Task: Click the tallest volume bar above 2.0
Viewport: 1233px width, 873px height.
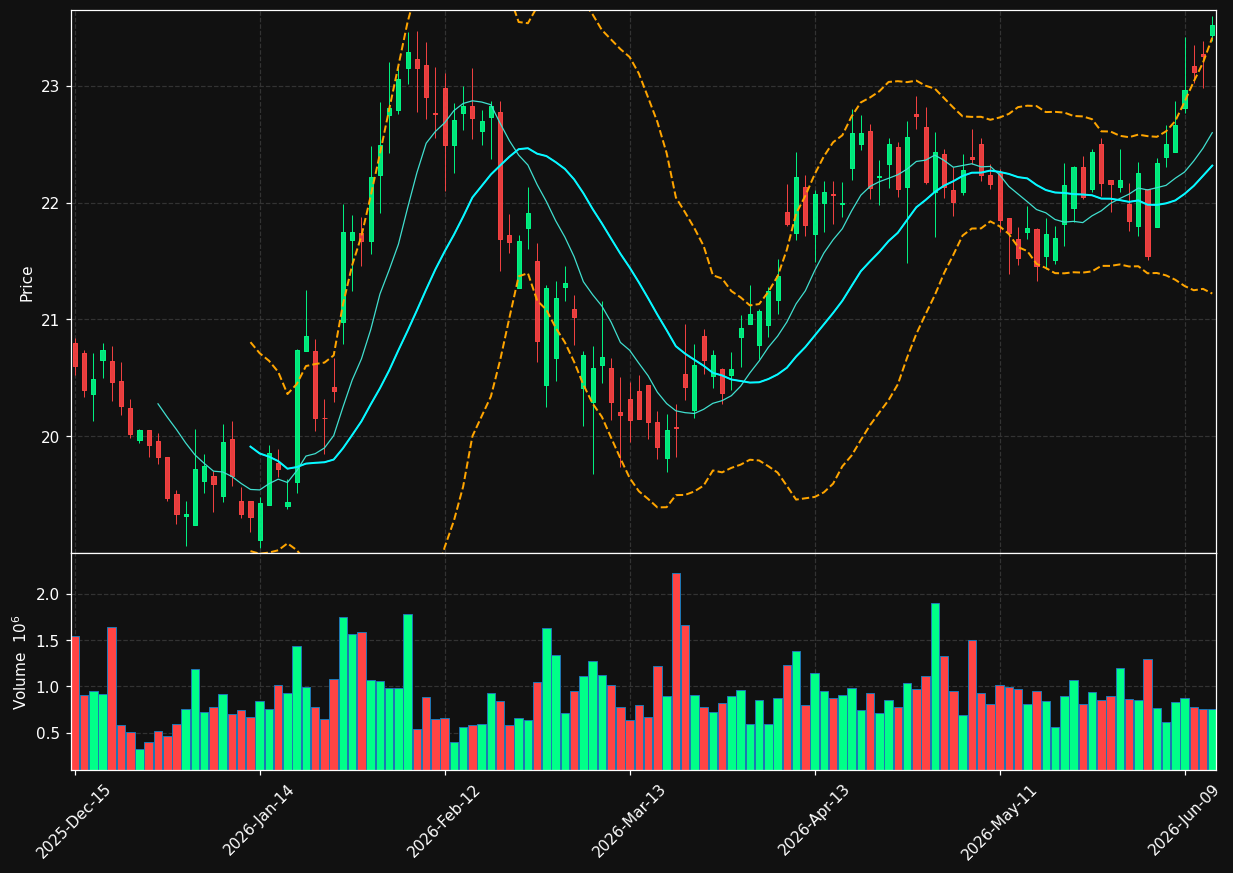Action: [x=676, y=671]
